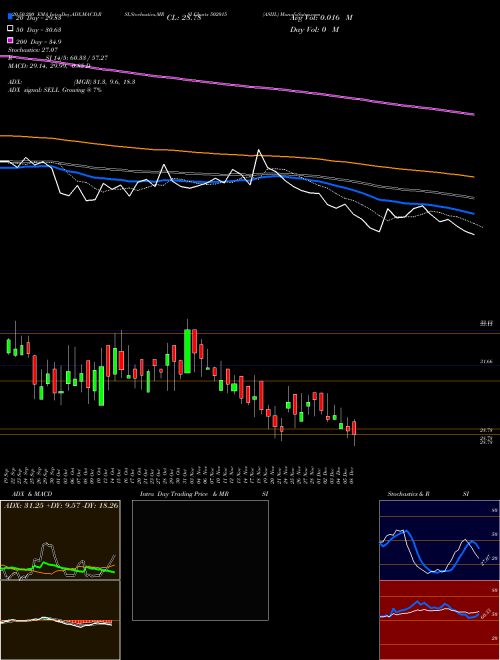Screen dimensions: 500x660
Task: Click the blue 20 Day legend swatch
Action: [10, 17]
